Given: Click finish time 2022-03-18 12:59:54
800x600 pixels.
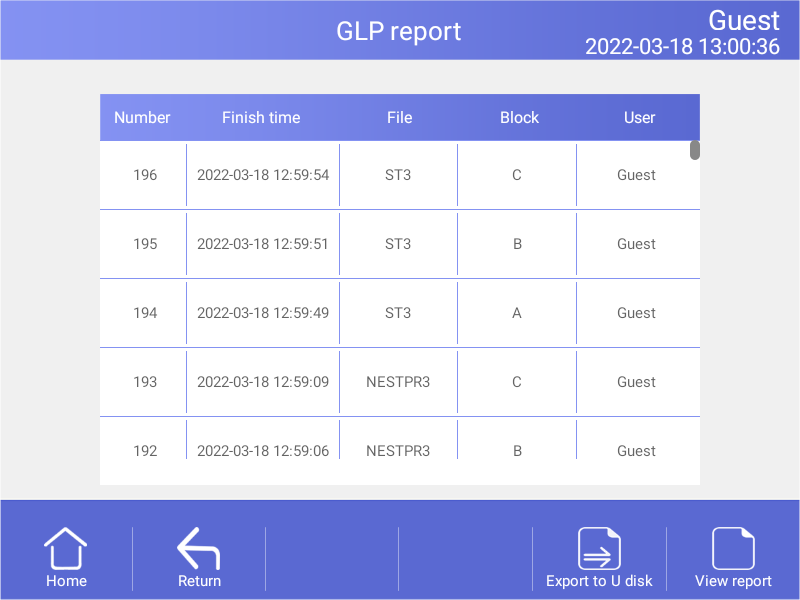Looking at the screenshot, I should pyautogui.click(x=263, y=175).
